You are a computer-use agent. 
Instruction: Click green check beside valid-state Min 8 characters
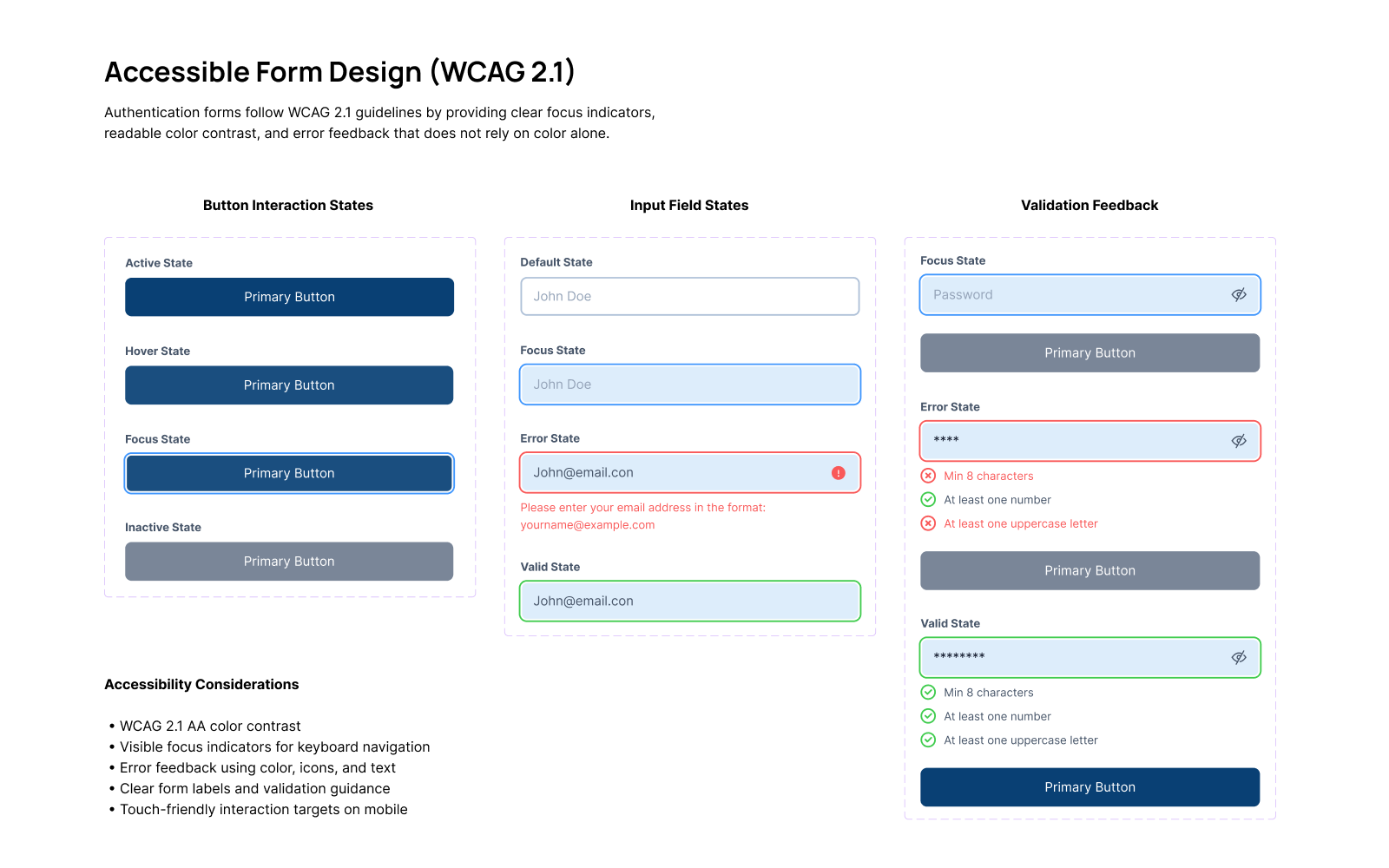click(x=928, y=693)
